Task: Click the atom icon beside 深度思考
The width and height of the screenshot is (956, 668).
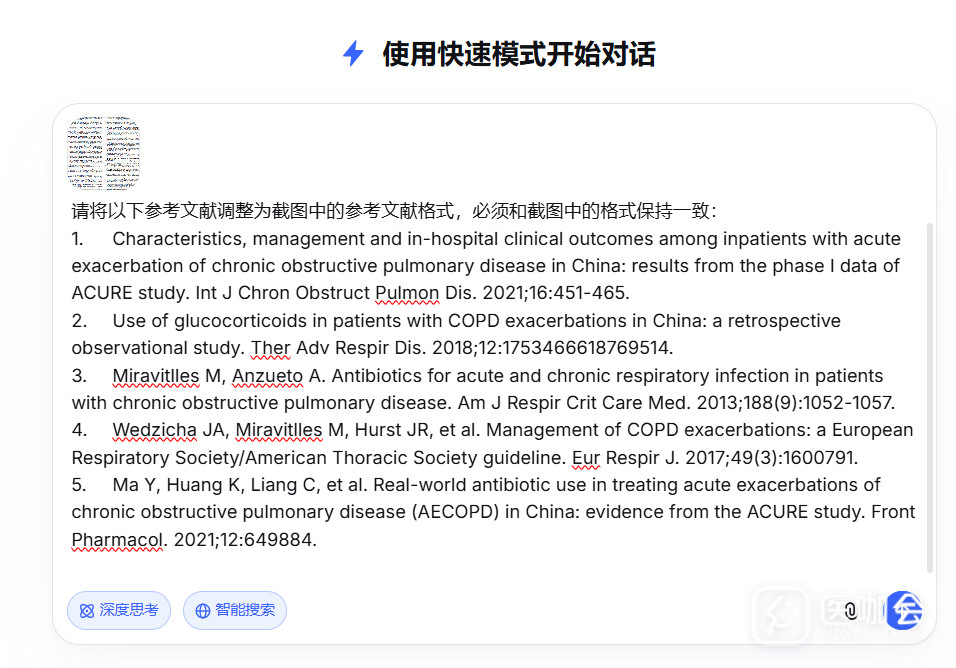Action: [87, 611]
